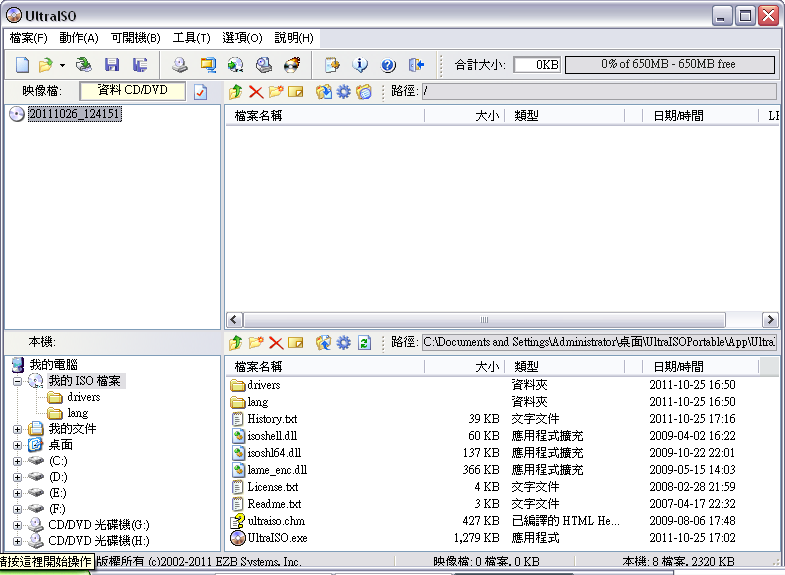Expand the (C:) drive node

pos(18,461)
